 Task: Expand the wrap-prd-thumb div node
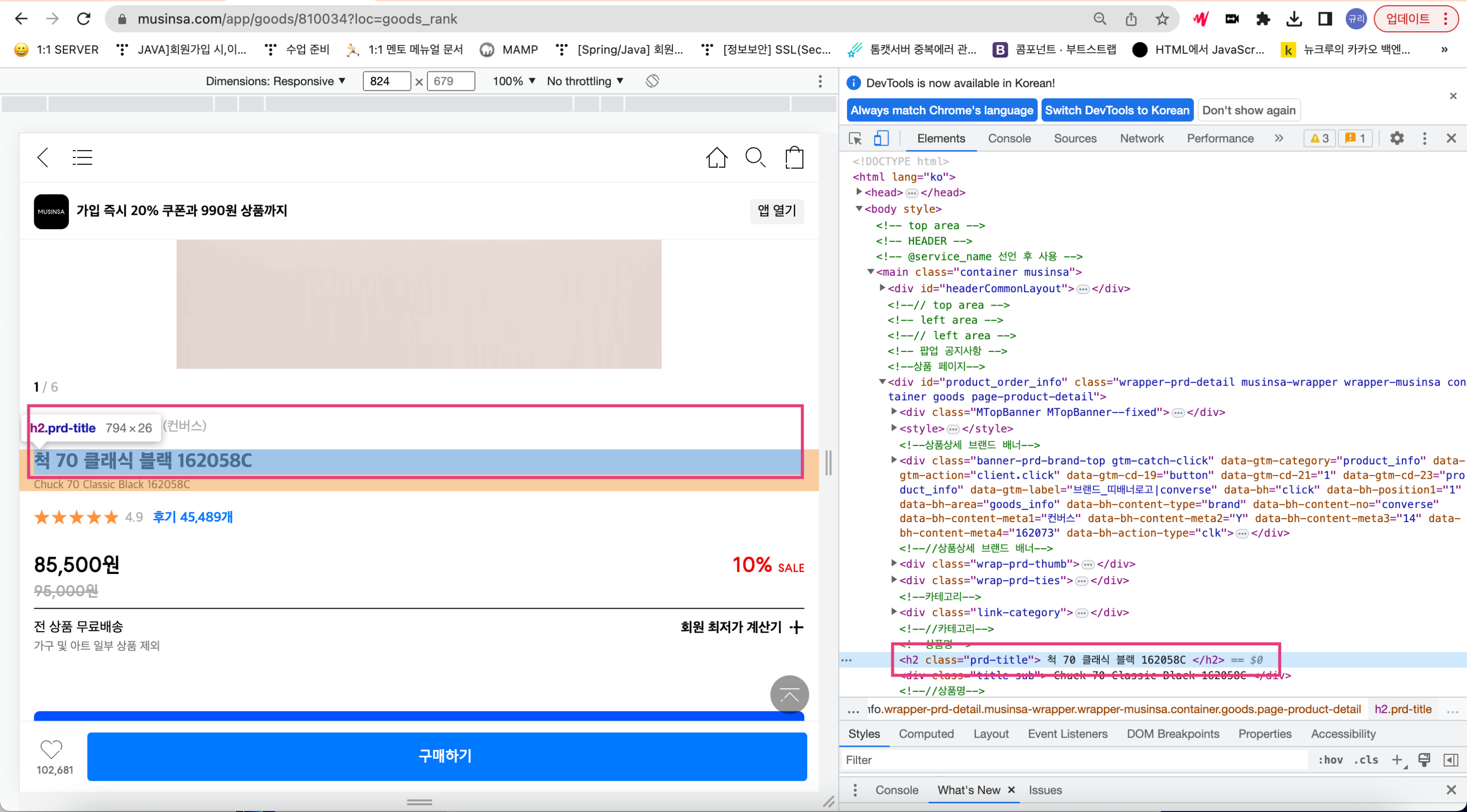point(894,563)
